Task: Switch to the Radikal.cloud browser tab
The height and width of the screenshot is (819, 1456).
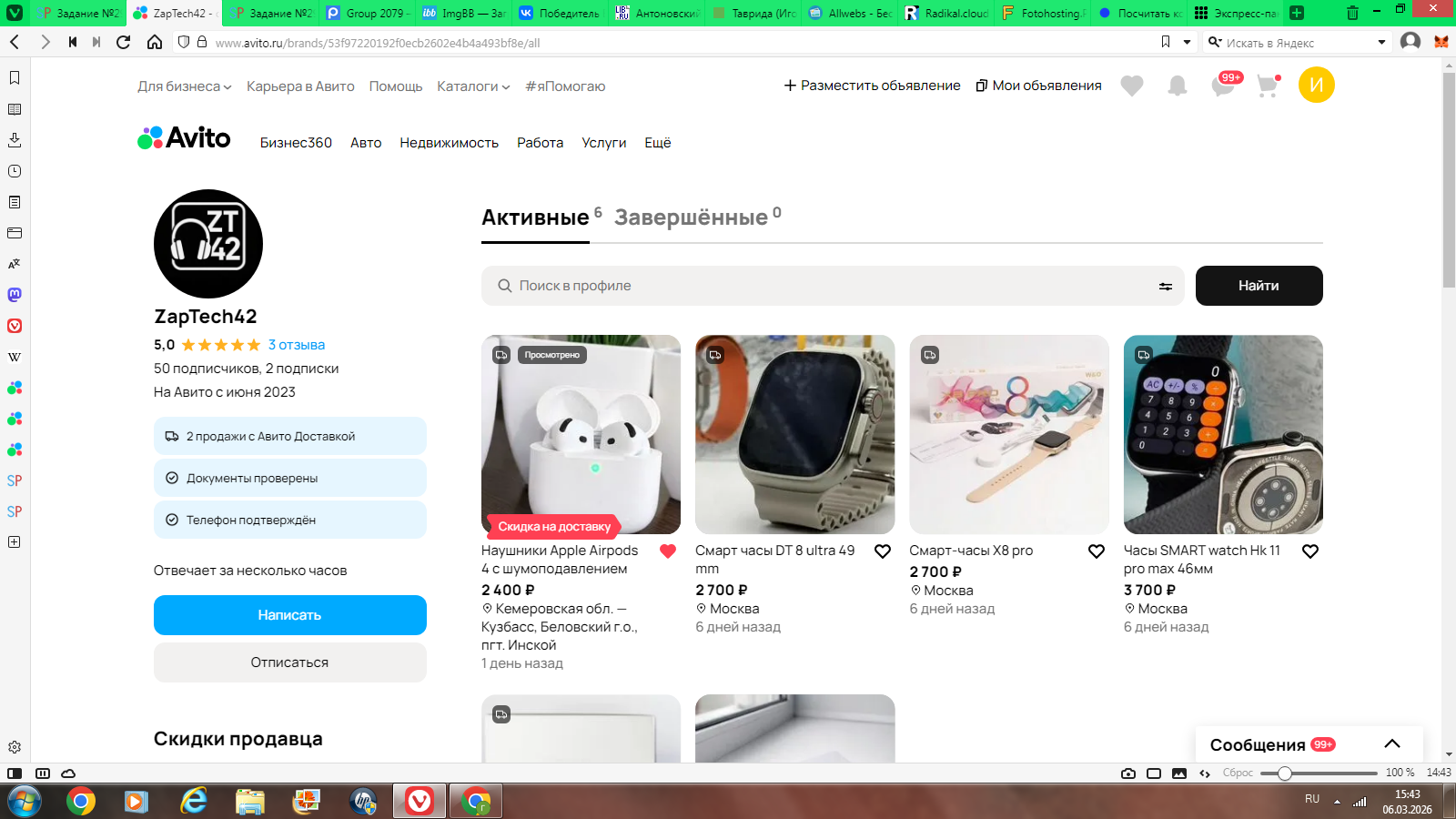Action: coord(946,13)
